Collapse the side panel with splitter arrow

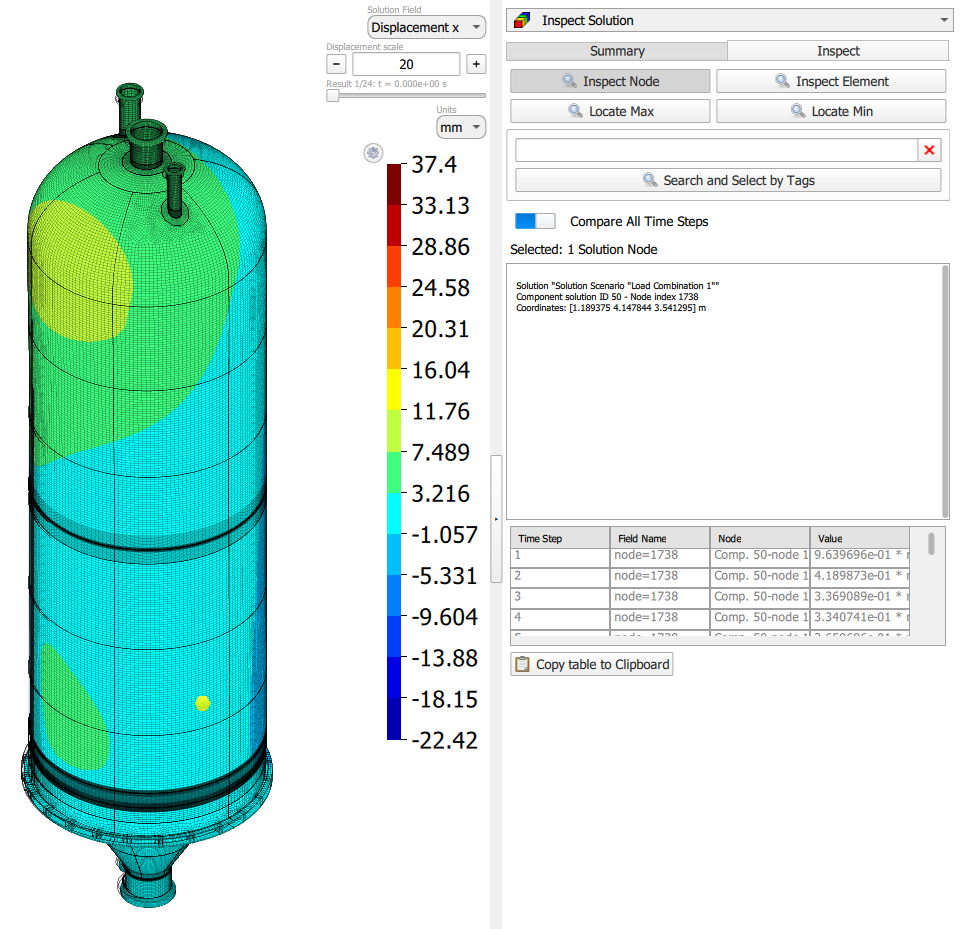coord(496,519)
